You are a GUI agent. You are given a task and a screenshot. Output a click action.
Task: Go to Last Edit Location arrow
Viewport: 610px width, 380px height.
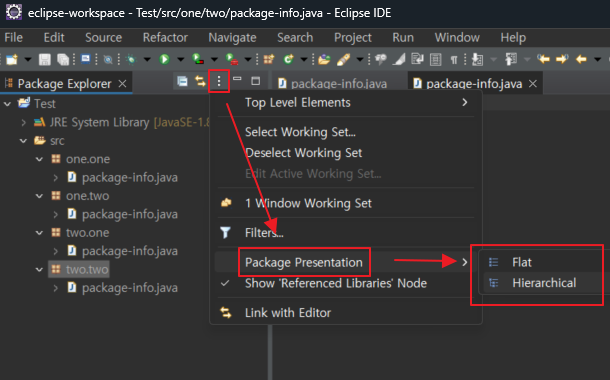click(543, 59)
